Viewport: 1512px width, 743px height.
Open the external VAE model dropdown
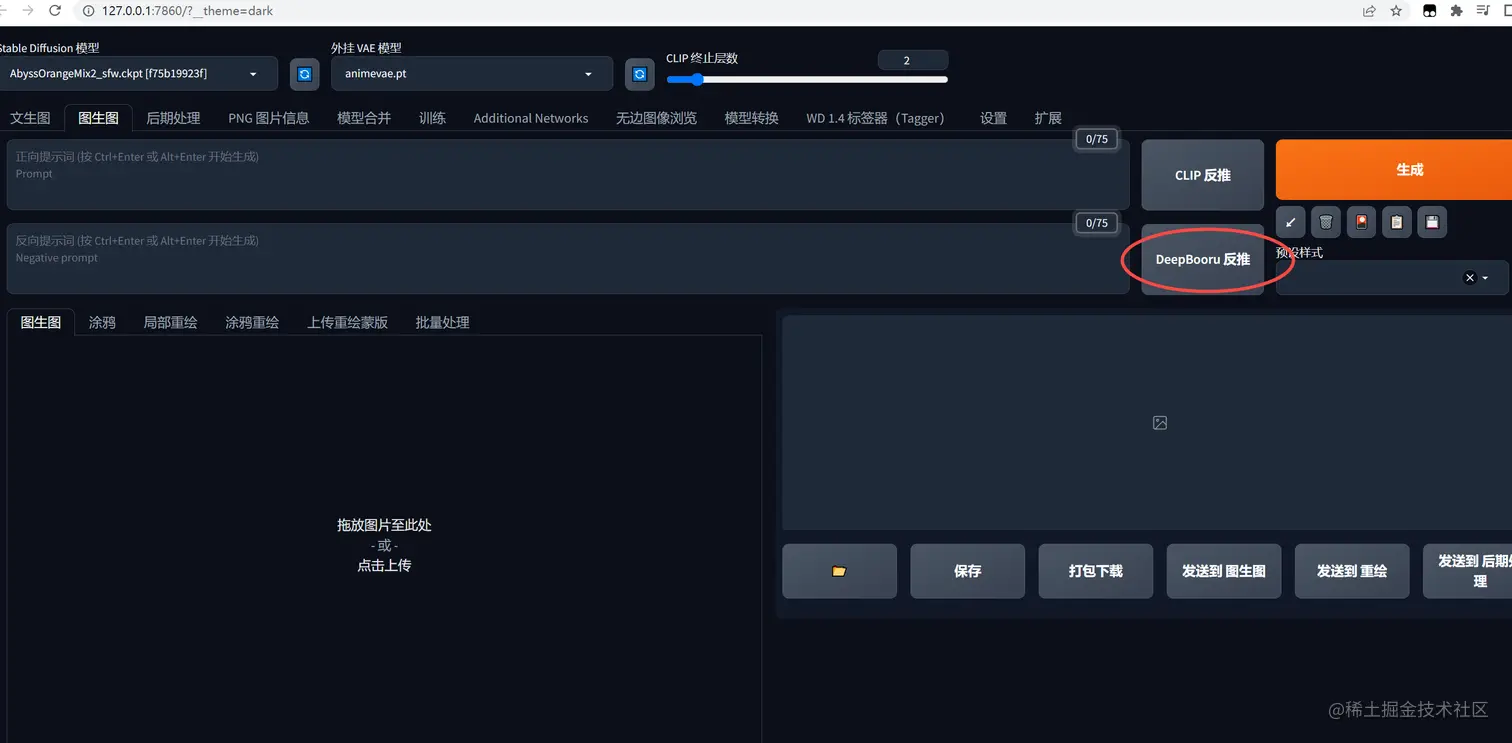[472, 74]
